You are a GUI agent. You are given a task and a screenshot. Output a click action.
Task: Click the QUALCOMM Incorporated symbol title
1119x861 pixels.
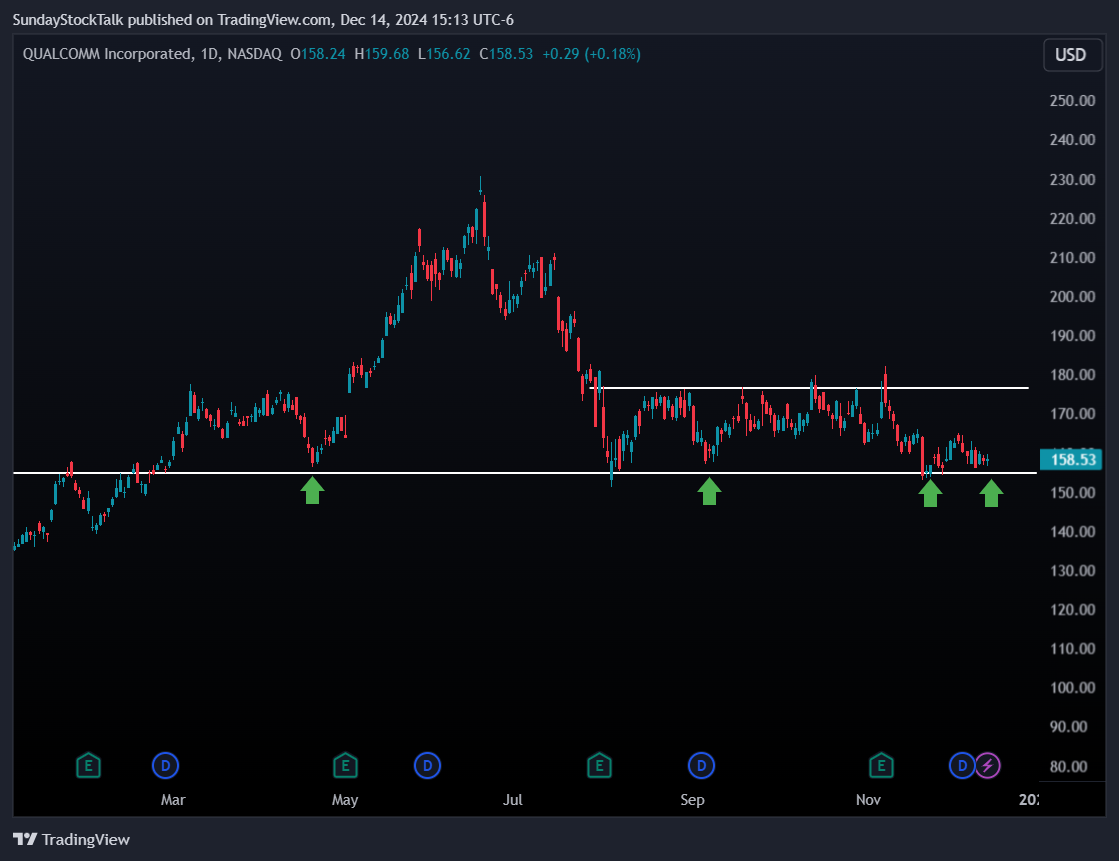(x=107, y=54)
